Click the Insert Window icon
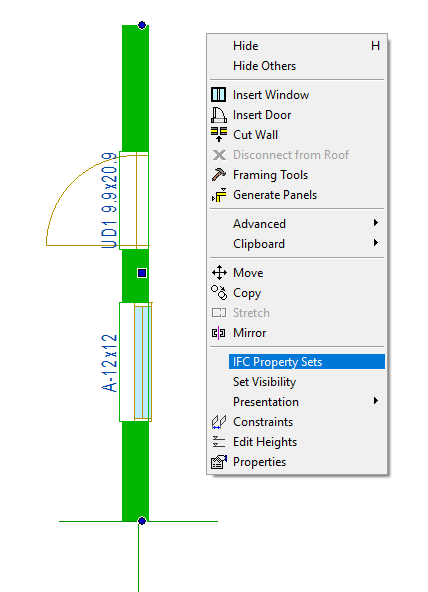Screen dimensions: 428x592 point(219,94)
